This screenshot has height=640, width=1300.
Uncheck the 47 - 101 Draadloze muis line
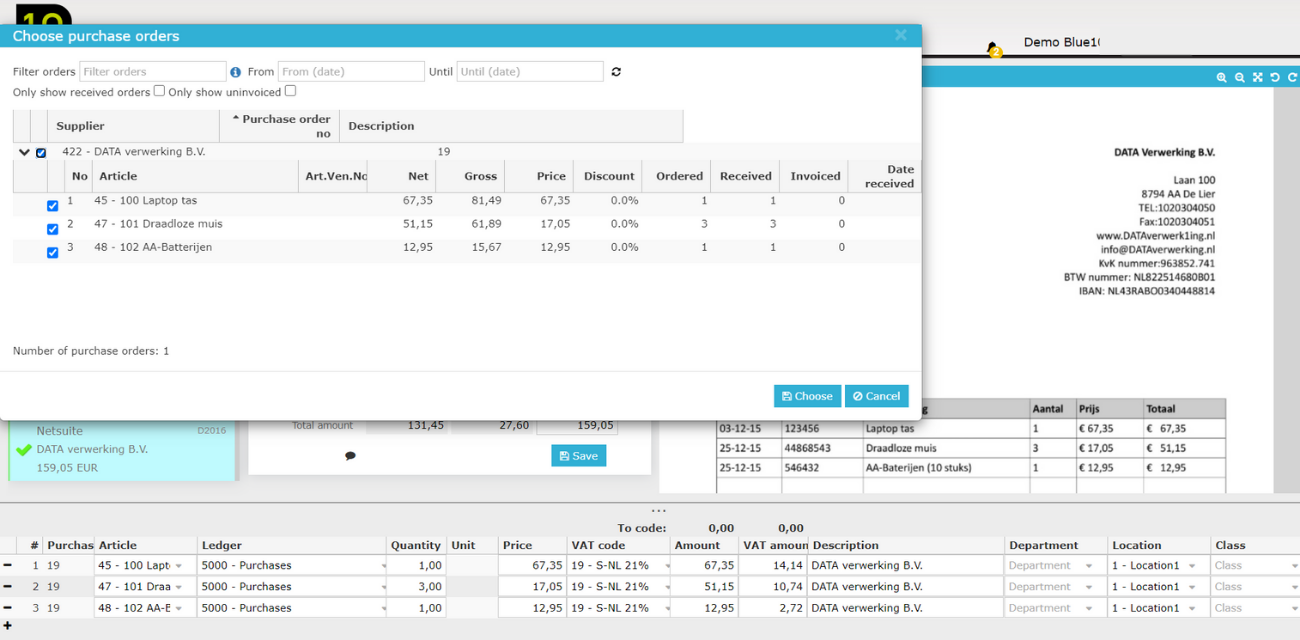pyautogui.click(x=53, y=229)
